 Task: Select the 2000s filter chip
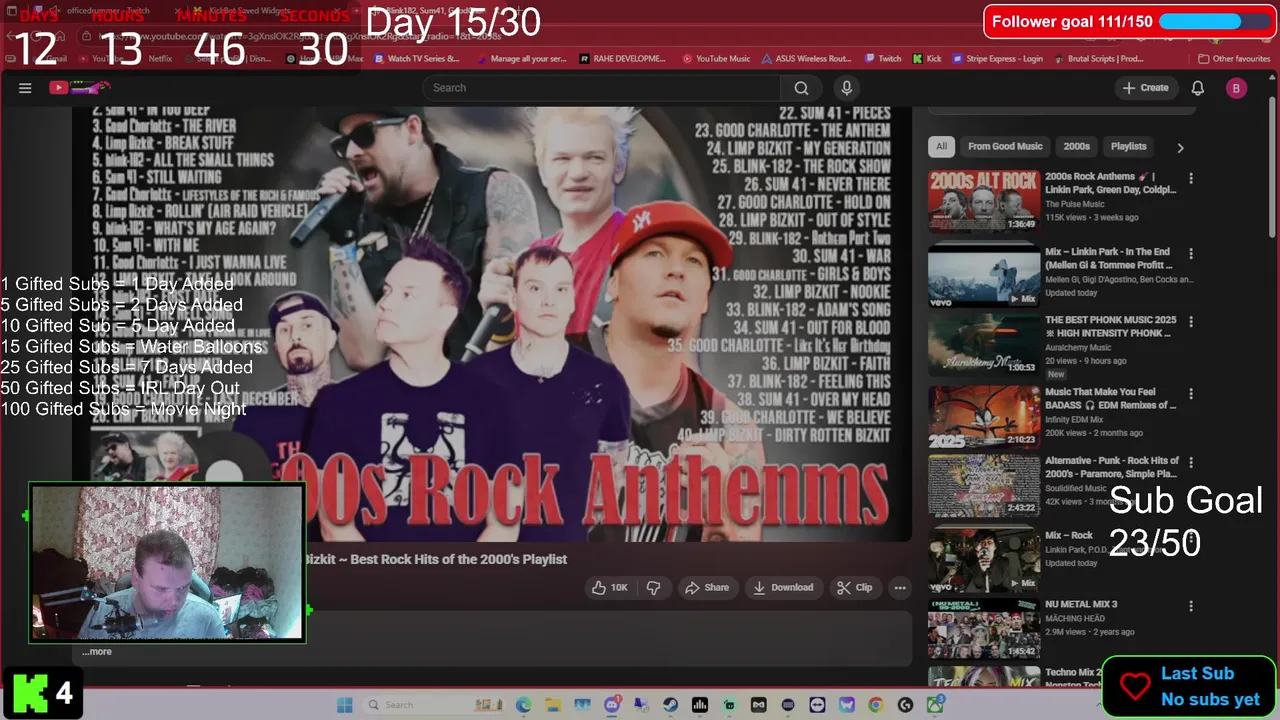pos(1076,146)
